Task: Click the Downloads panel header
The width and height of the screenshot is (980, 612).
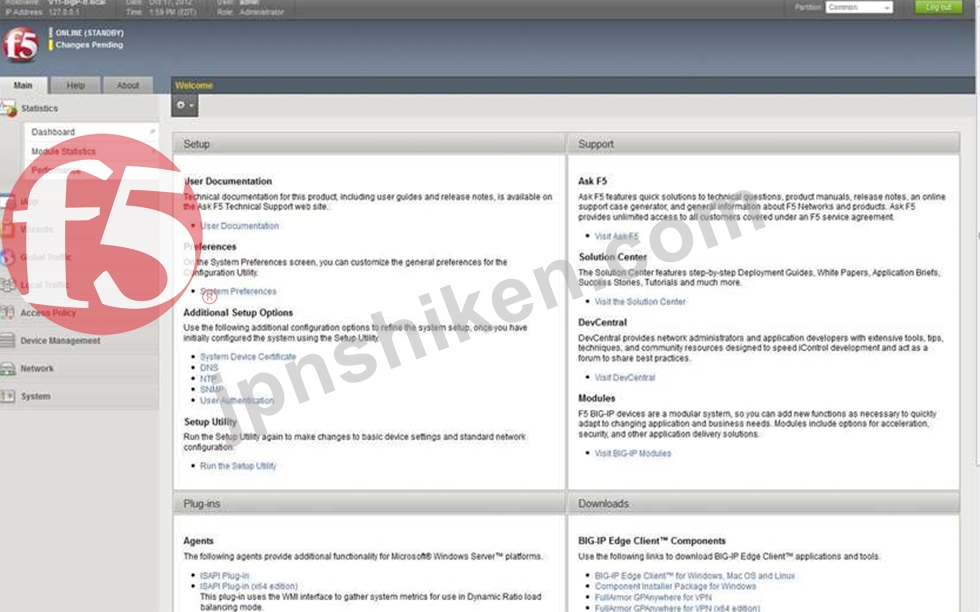Action: click(763, 503)
